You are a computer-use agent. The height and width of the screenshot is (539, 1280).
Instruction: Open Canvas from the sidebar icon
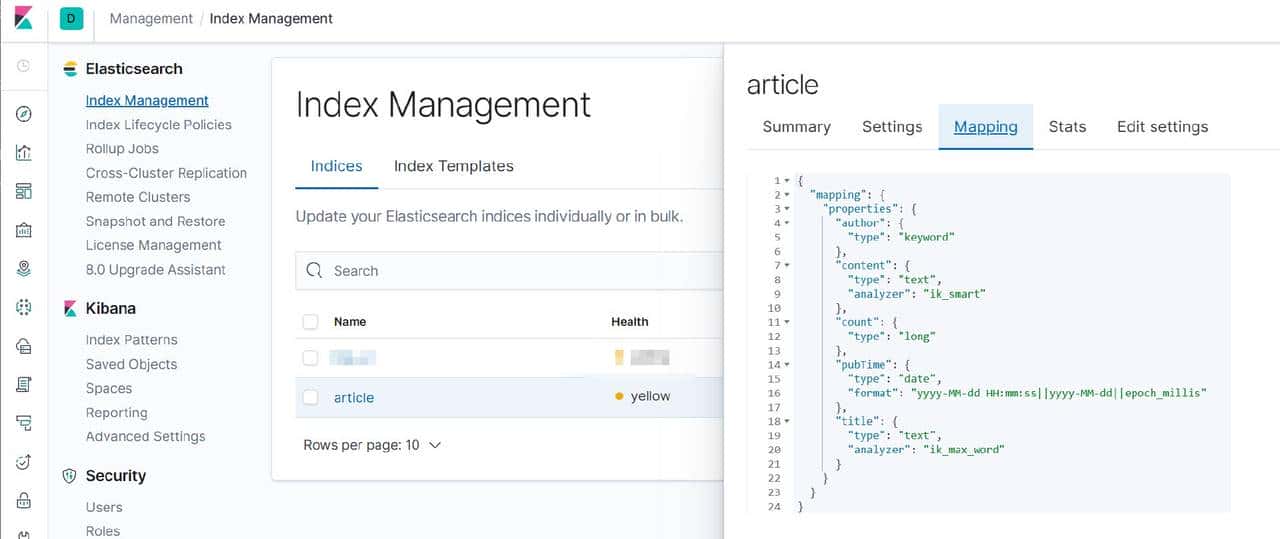24,230
